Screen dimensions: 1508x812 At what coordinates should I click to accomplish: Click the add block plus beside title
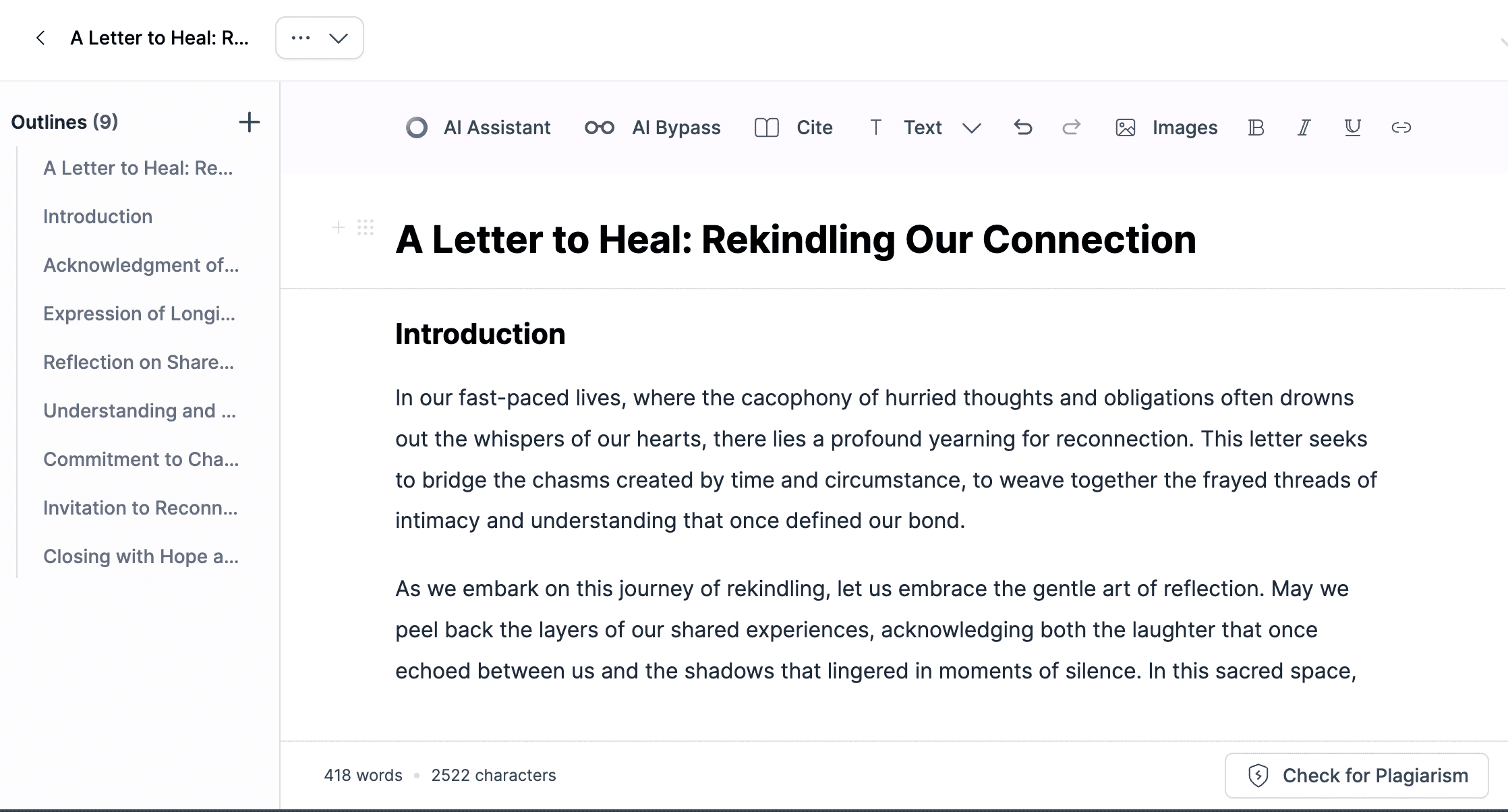(339, 227)
